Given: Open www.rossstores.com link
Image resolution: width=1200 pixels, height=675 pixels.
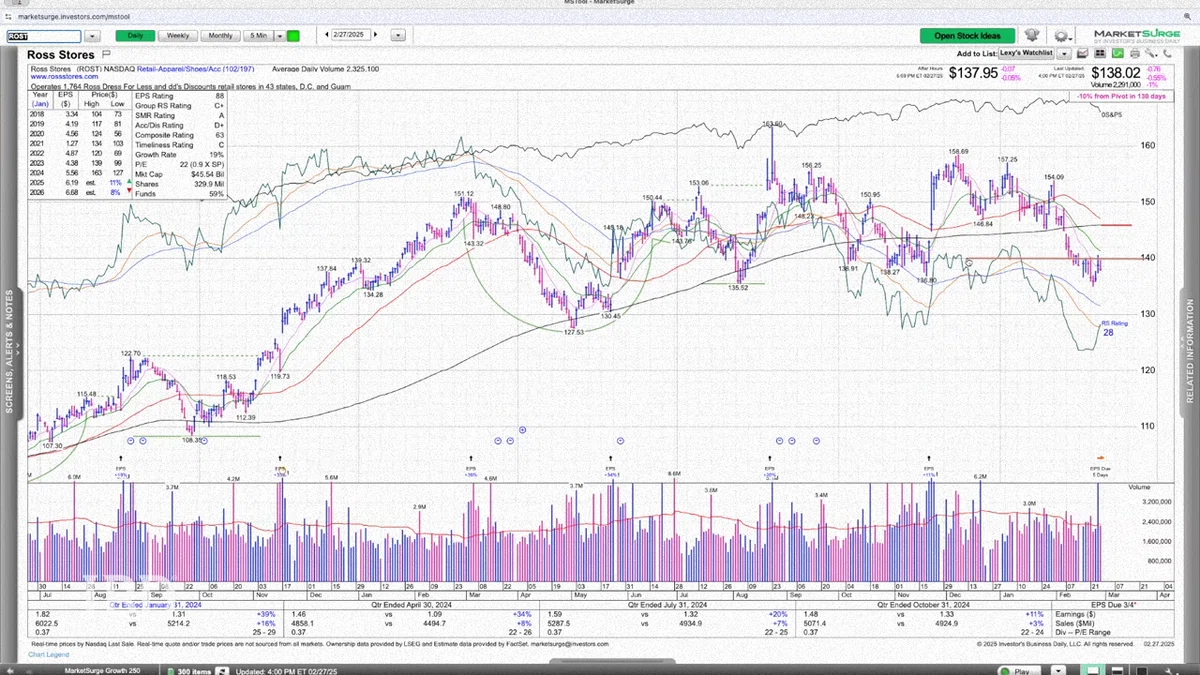Looking at the screenshot, I should pos(64,76).
